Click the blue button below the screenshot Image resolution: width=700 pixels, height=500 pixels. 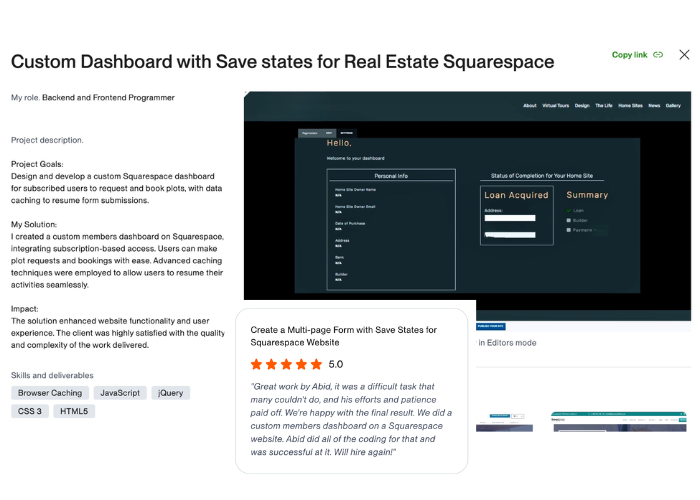pyautogui.click(x=491, y=326)
